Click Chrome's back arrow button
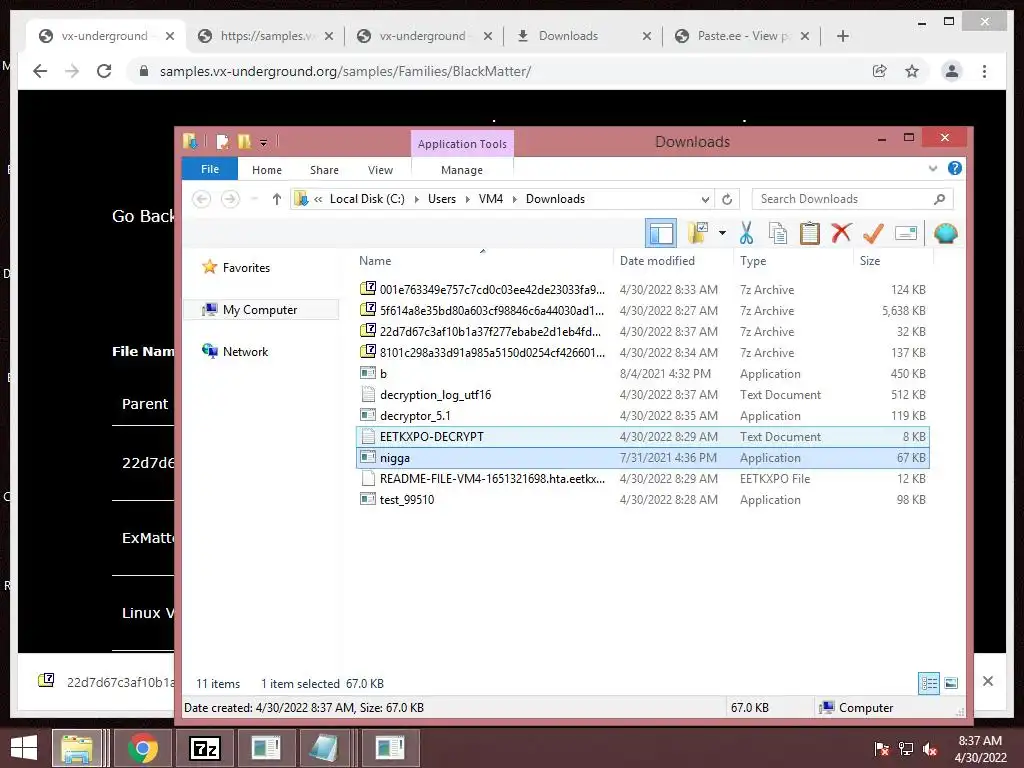 (40, 71)
